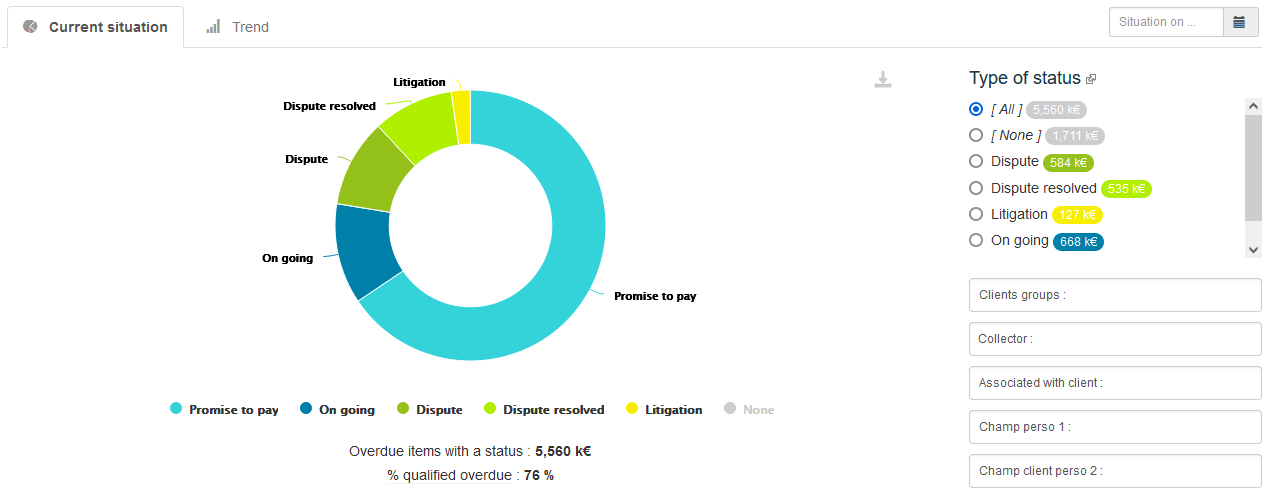Screen dimensions: 1267x494
Task: Open the Current situation tab
Action: (x=96, y=27)
